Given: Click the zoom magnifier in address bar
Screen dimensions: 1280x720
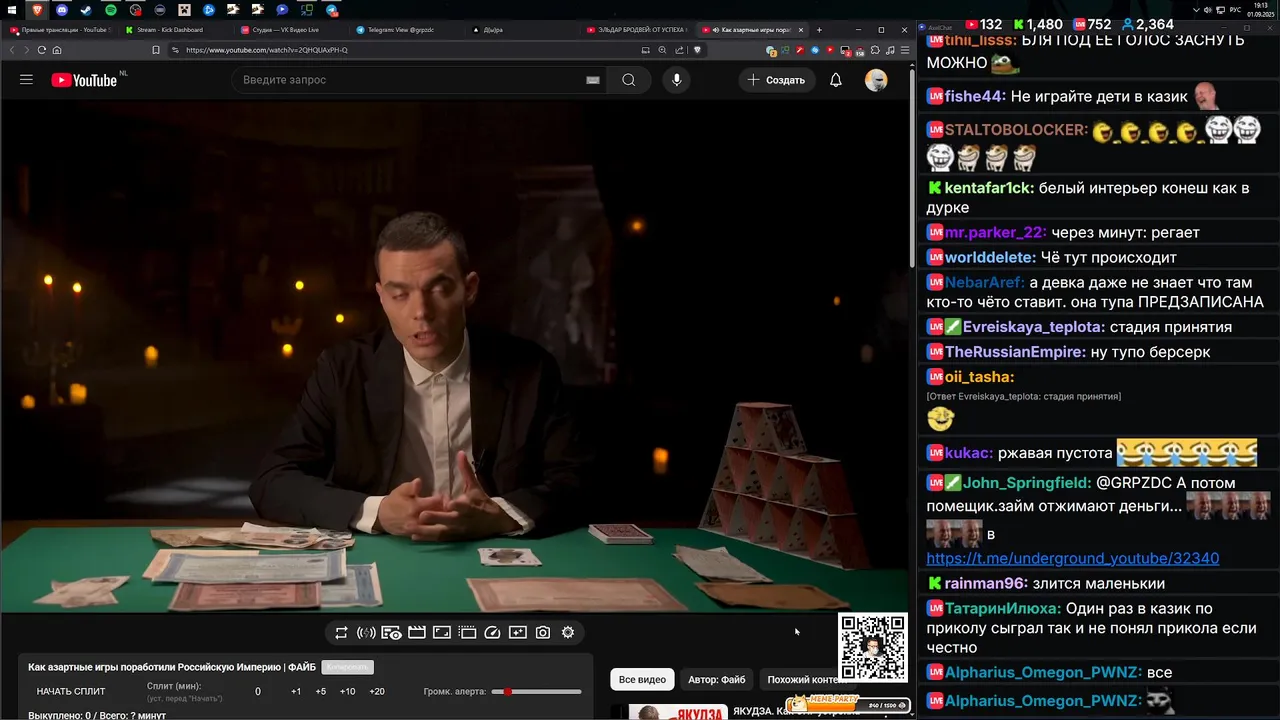Looking at the screenshot, I should point(662,50).
